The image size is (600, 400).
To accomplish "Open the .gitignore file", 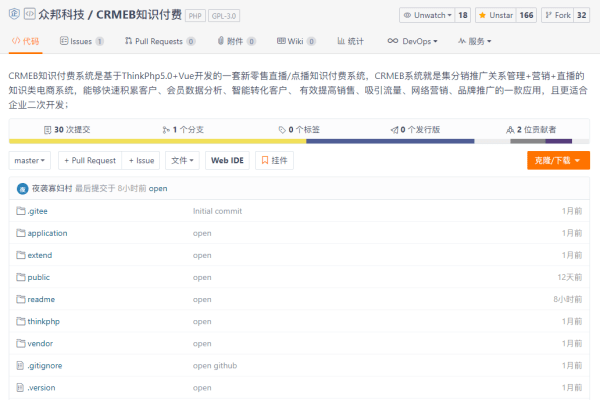I will (x=45, y=366).
